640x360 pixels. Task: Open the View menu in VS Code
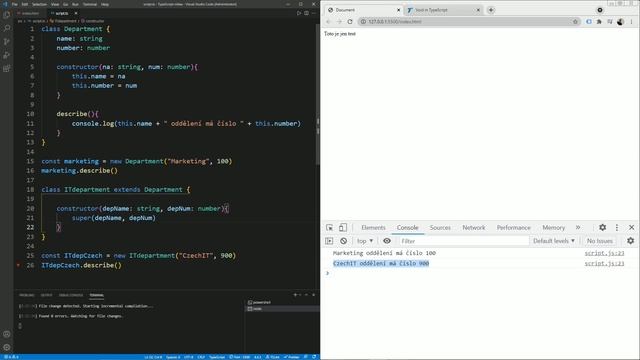point(55,4)
